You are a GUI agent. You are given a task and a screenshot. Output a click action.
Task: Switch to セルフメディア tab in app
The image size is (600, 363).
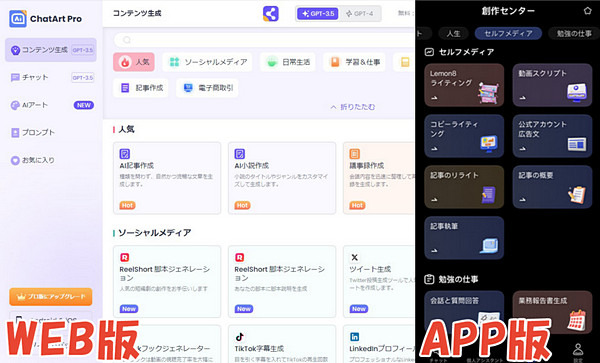coord(508,34)
